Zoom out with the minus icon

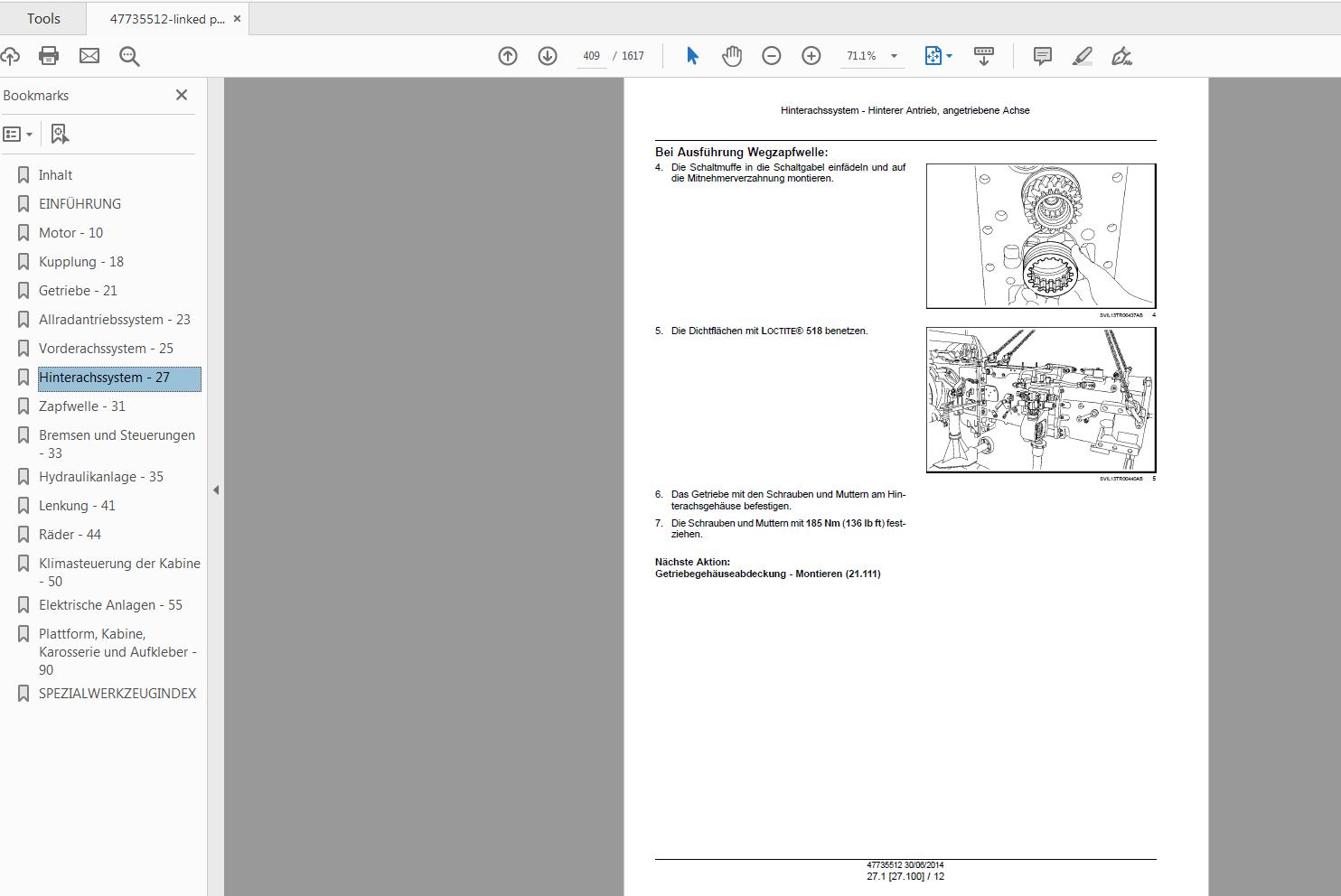(772, 56)
